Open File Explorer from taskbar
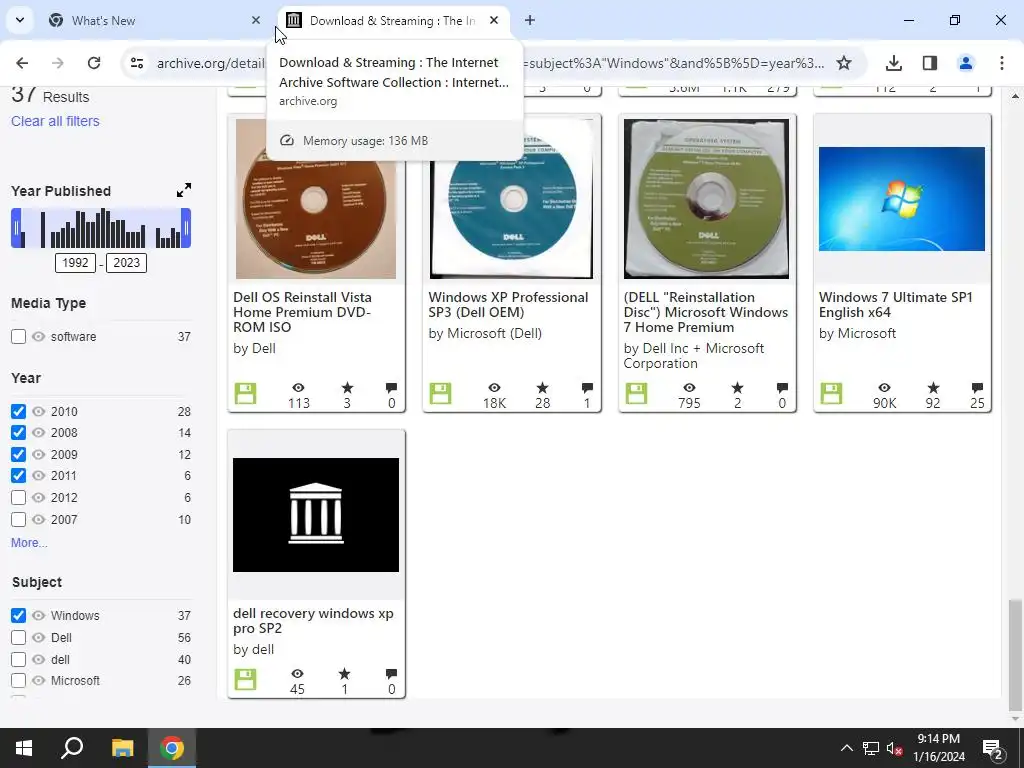 [122, 748]
